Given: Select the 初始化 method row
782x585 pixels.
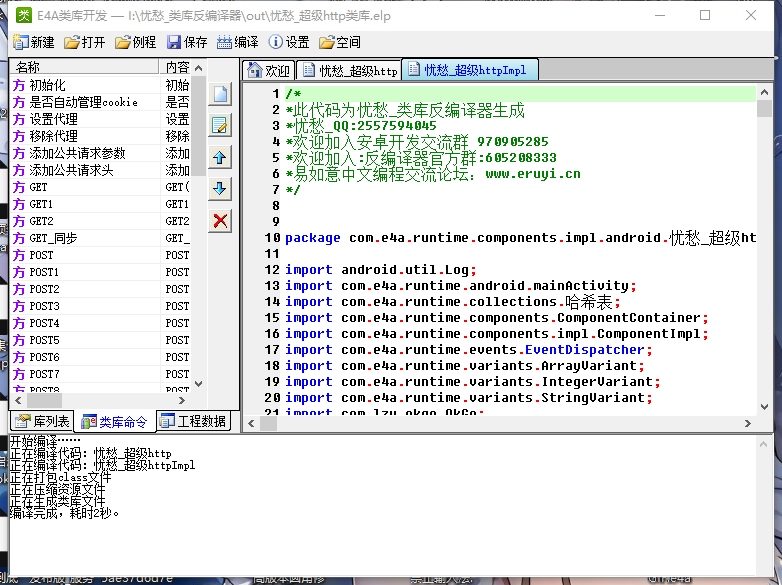Looking at the screenshot, I should (x=100, y=85).
